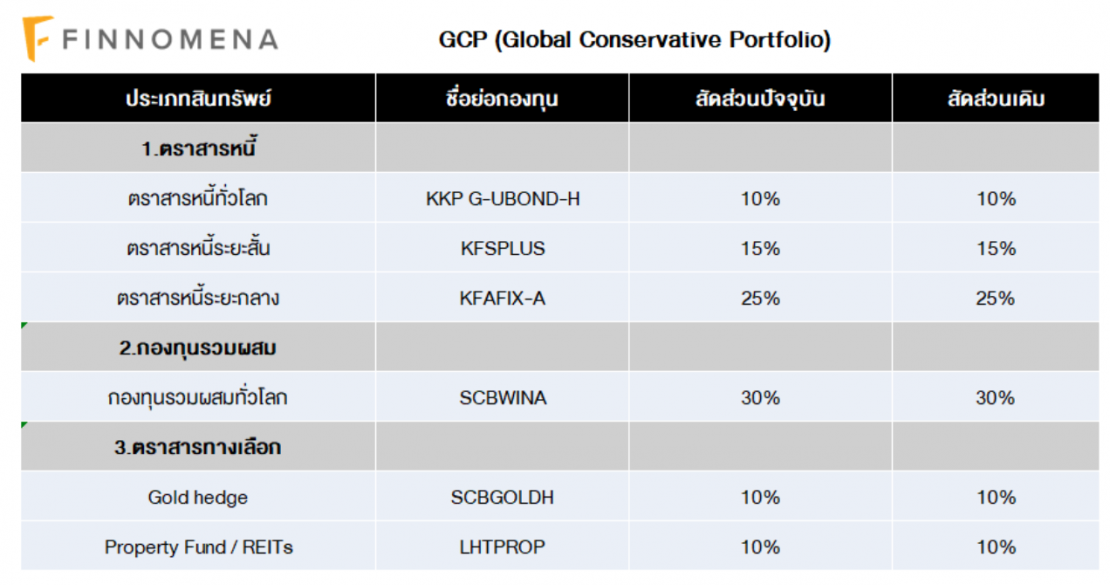
Task: Click the Finnomena logo
Action: point(150,39)
